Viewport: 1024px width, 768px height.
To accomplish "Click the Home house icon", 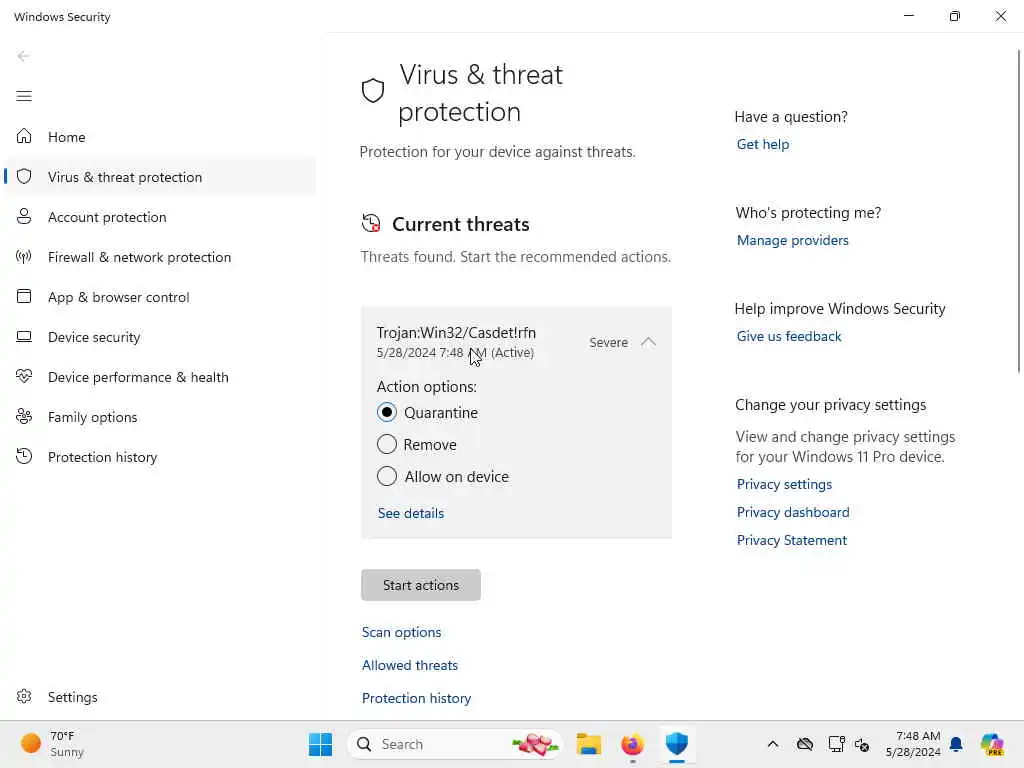I will (24, 136).
